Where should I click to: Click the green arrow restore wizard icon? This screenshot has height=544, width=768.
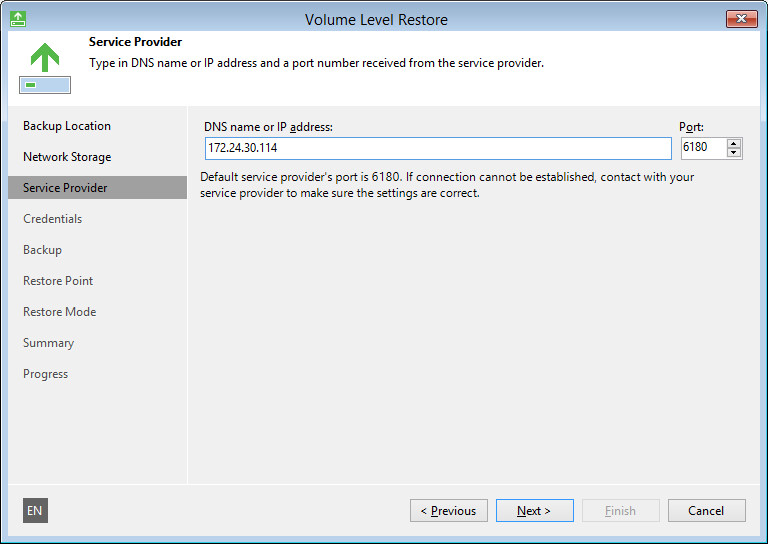tap(44, 66)
